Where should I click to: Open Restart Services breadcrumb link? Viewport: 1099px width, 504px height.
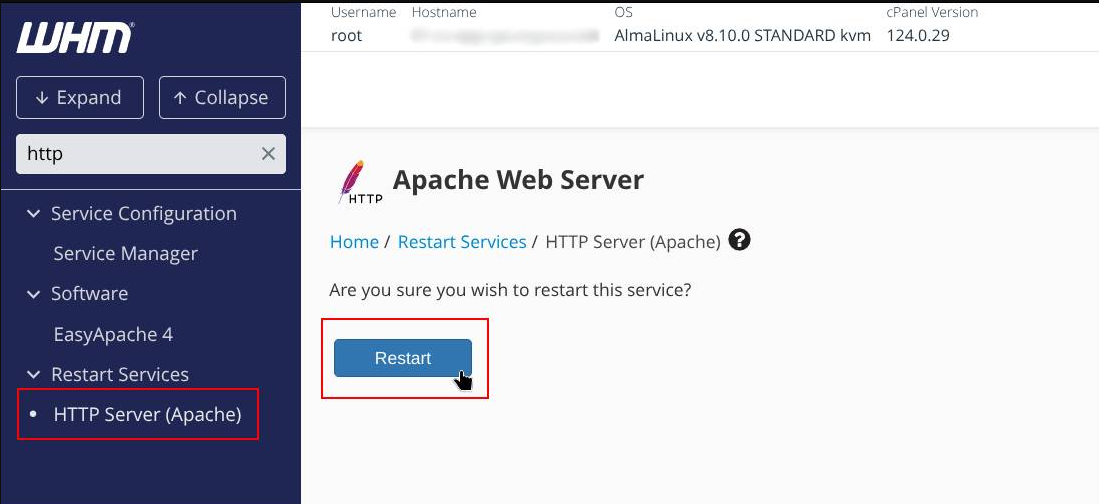(x=462, y=242)
